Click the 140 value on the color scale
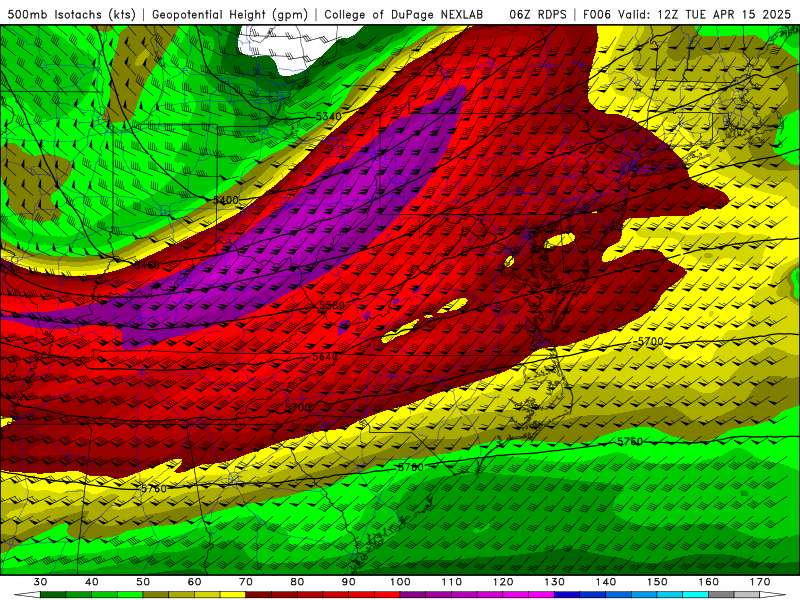This screenshot has height=600, width=800. pos(606,582)
